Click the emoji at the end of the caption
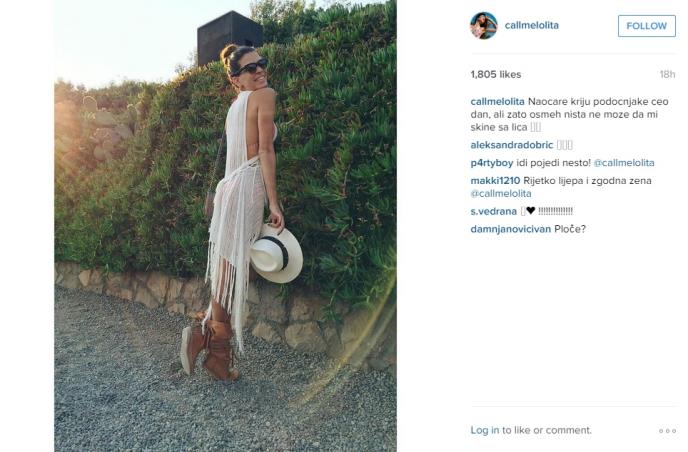Screen dimensions: 688x452 click(535, 127)
